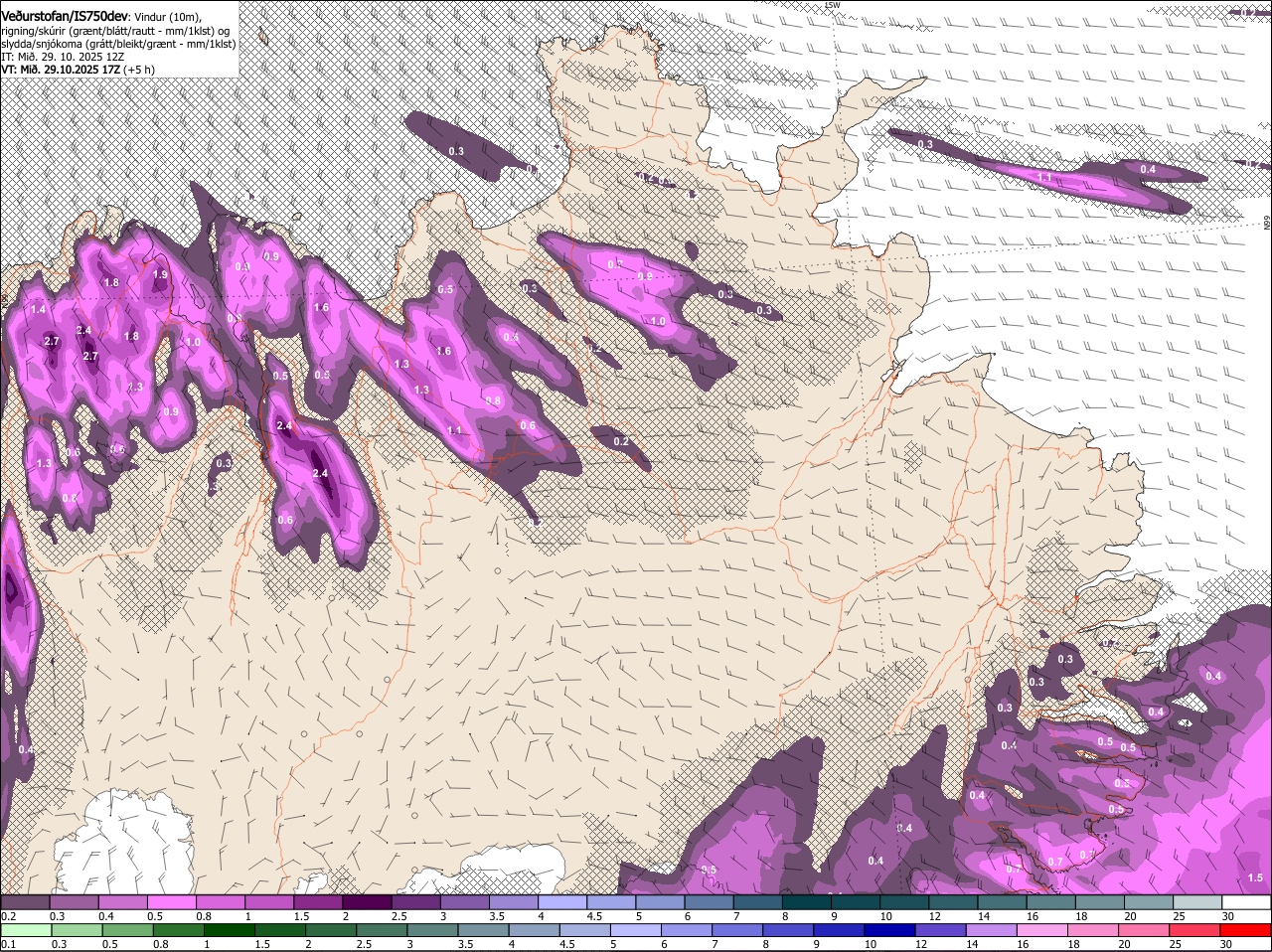Click the Veðurstofan/IS750dev map title

(64, 16)
